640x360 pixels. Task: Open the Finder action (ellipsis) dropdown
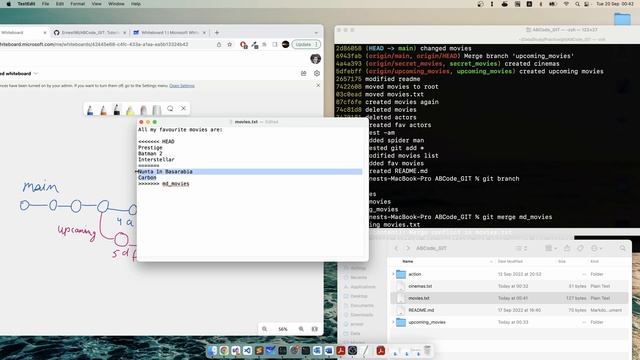click(x=596, y=248)
